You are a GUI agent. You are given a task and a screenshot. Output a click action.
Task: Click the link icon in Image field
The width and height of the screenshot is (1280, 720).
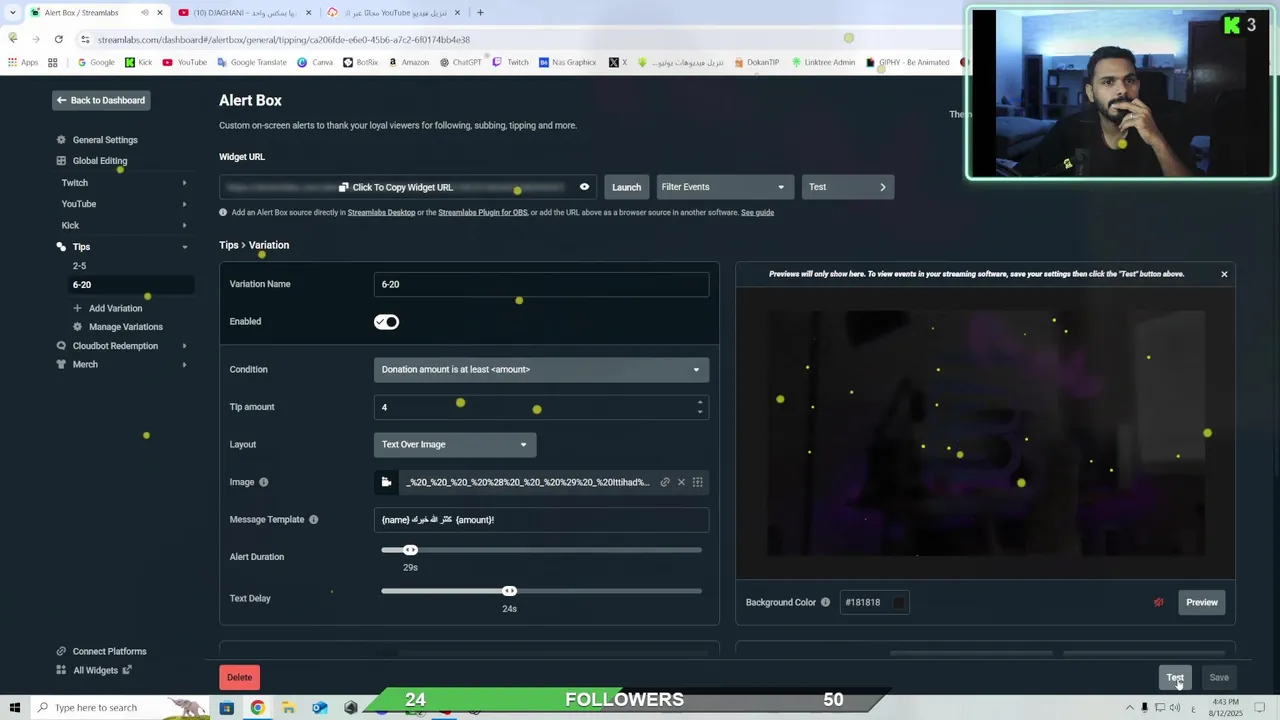pyautogui.click(x=665, y=482)
